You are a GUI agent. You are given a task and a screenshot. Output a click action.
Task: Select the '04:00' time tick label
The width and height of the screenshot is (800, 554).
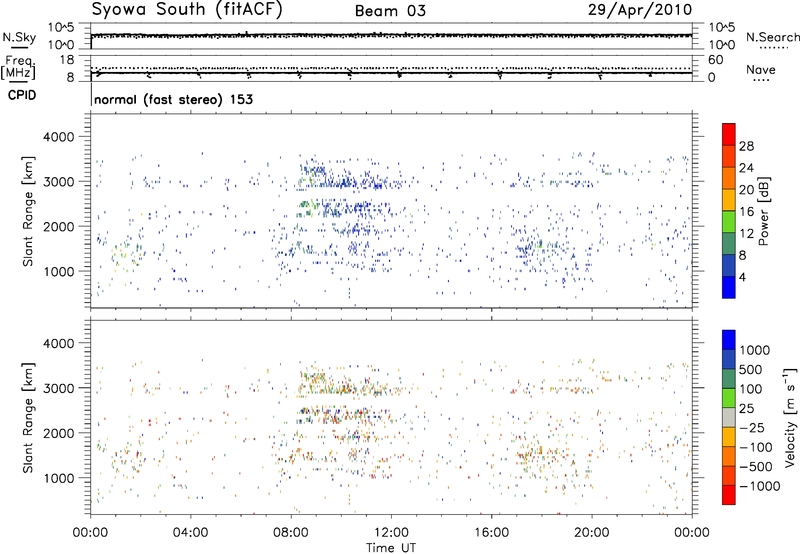pos(190,533)
